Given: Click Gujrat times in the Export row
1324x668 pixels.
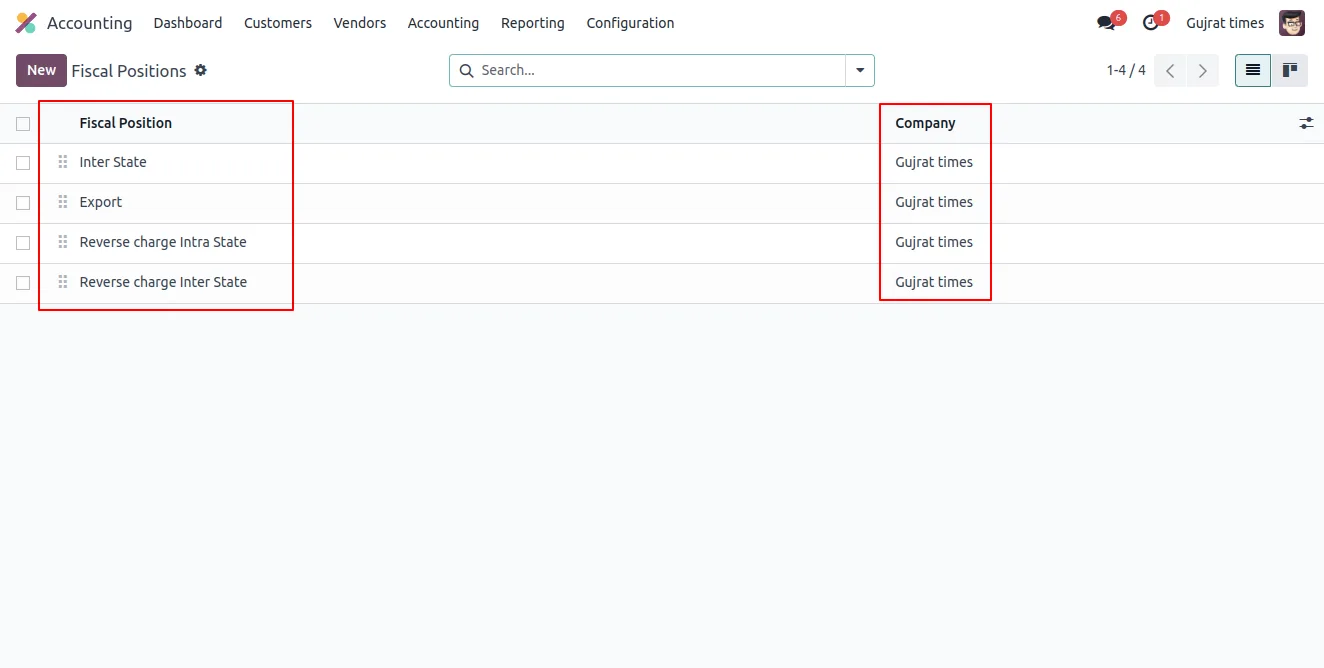Looking at the screenshot, I should (934, 202).
